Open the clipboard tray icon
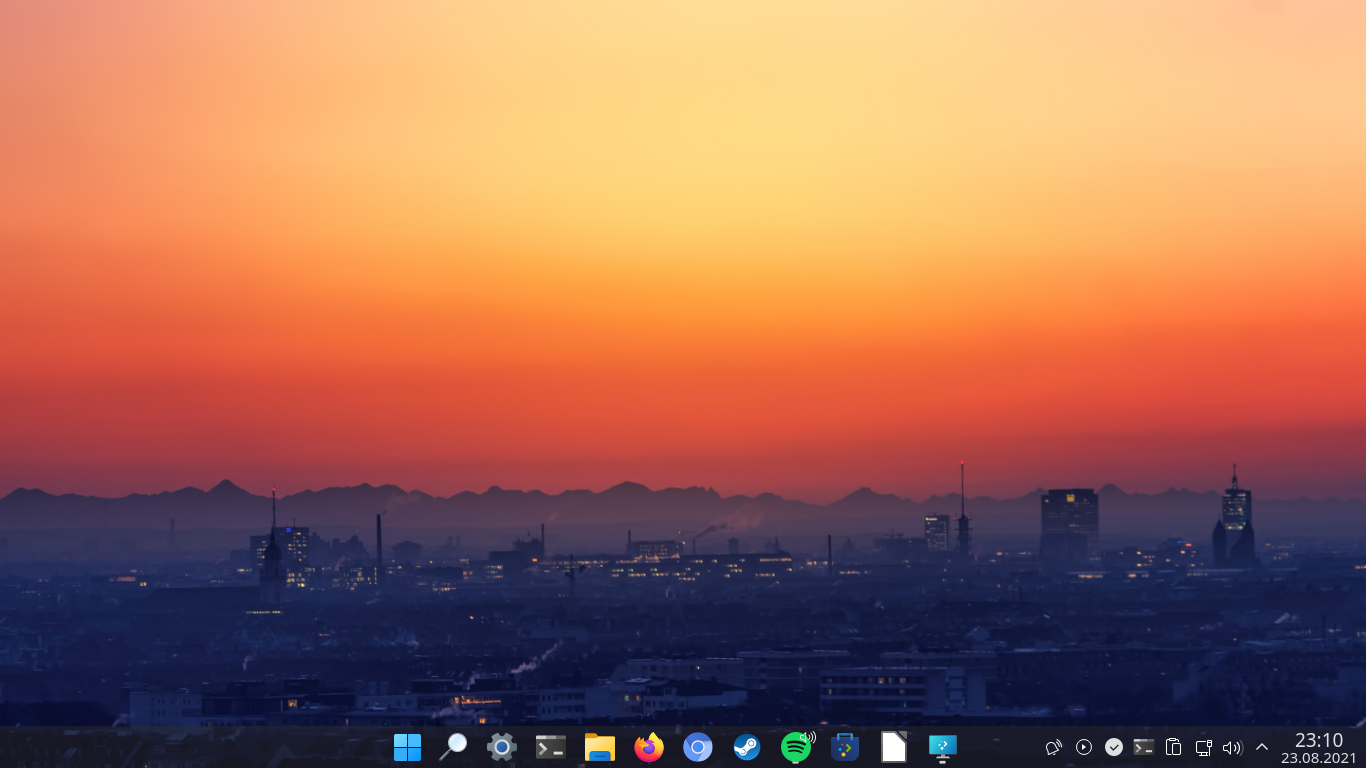Image resolution: width=1366 pixels, height=768 pixels. click(1174, 747)
